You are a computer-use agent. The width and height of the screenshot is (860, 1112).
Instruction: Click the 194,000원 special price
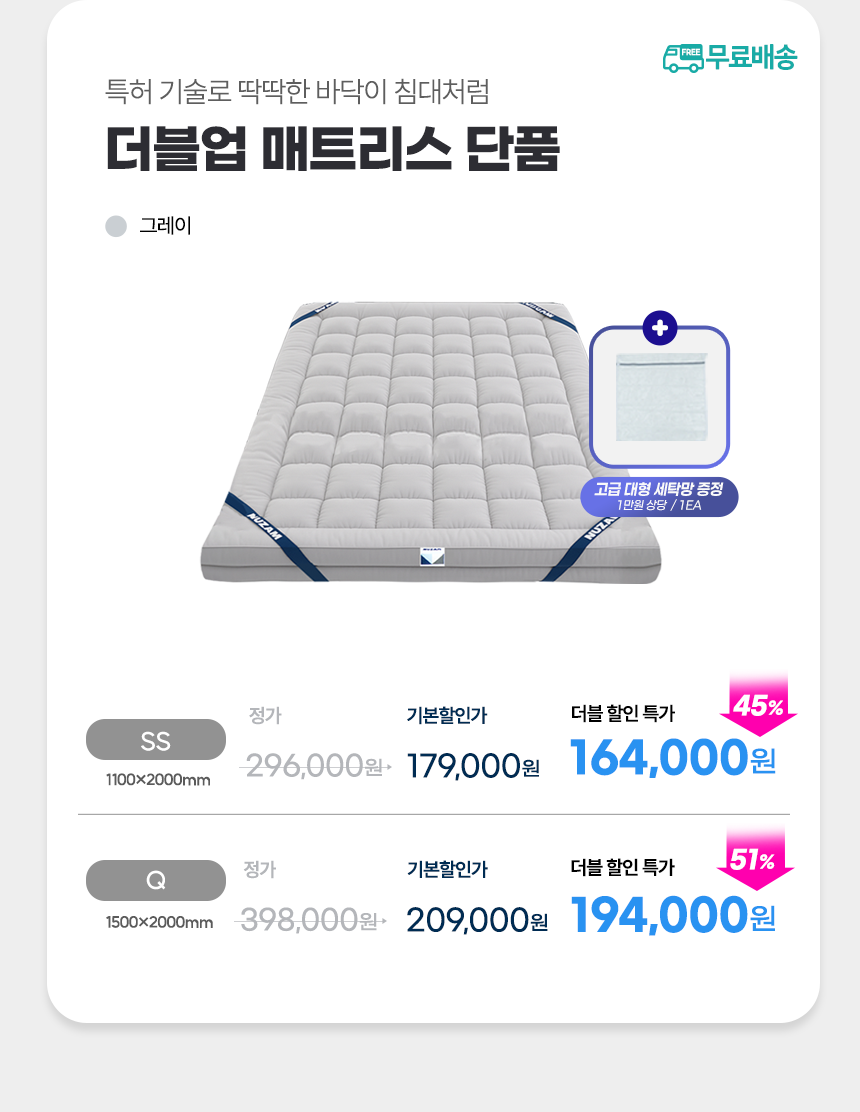tap(672, 913)
